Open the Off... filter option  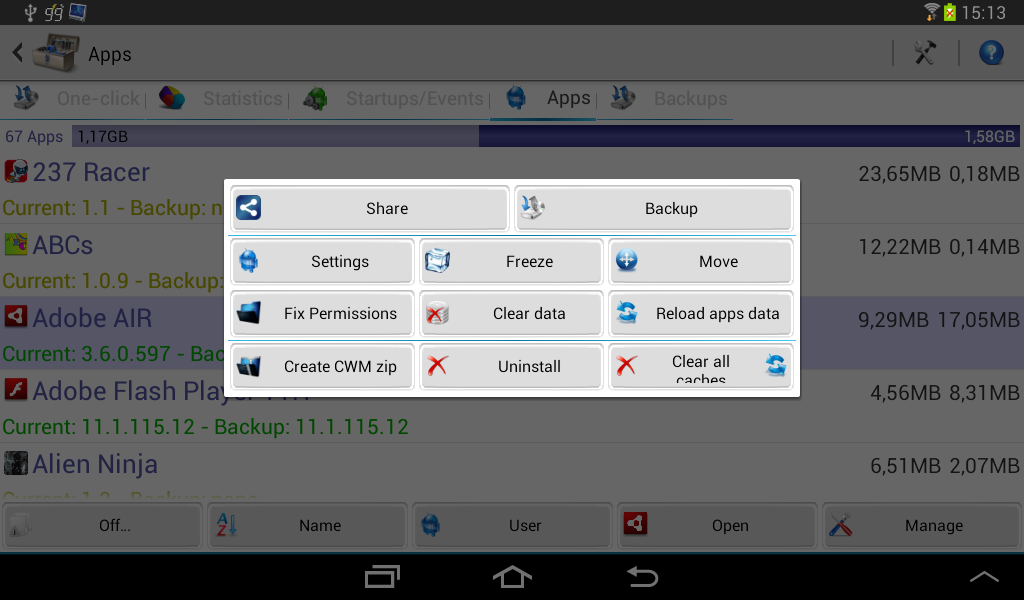(x=101, y=525)
